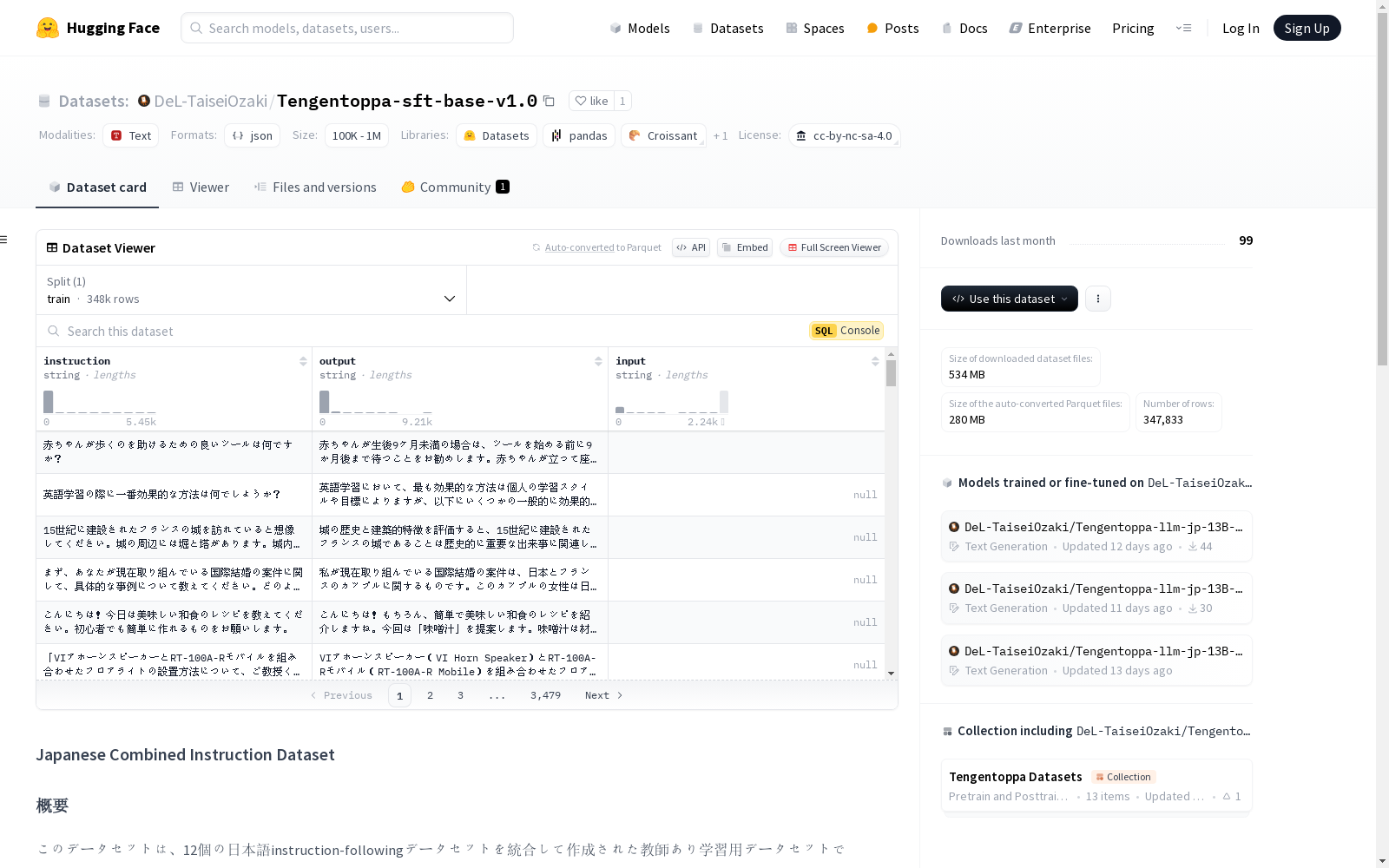This screenshot has width=1389, height=868.
Task: Open the SQL Console
Action: point(847,331)
